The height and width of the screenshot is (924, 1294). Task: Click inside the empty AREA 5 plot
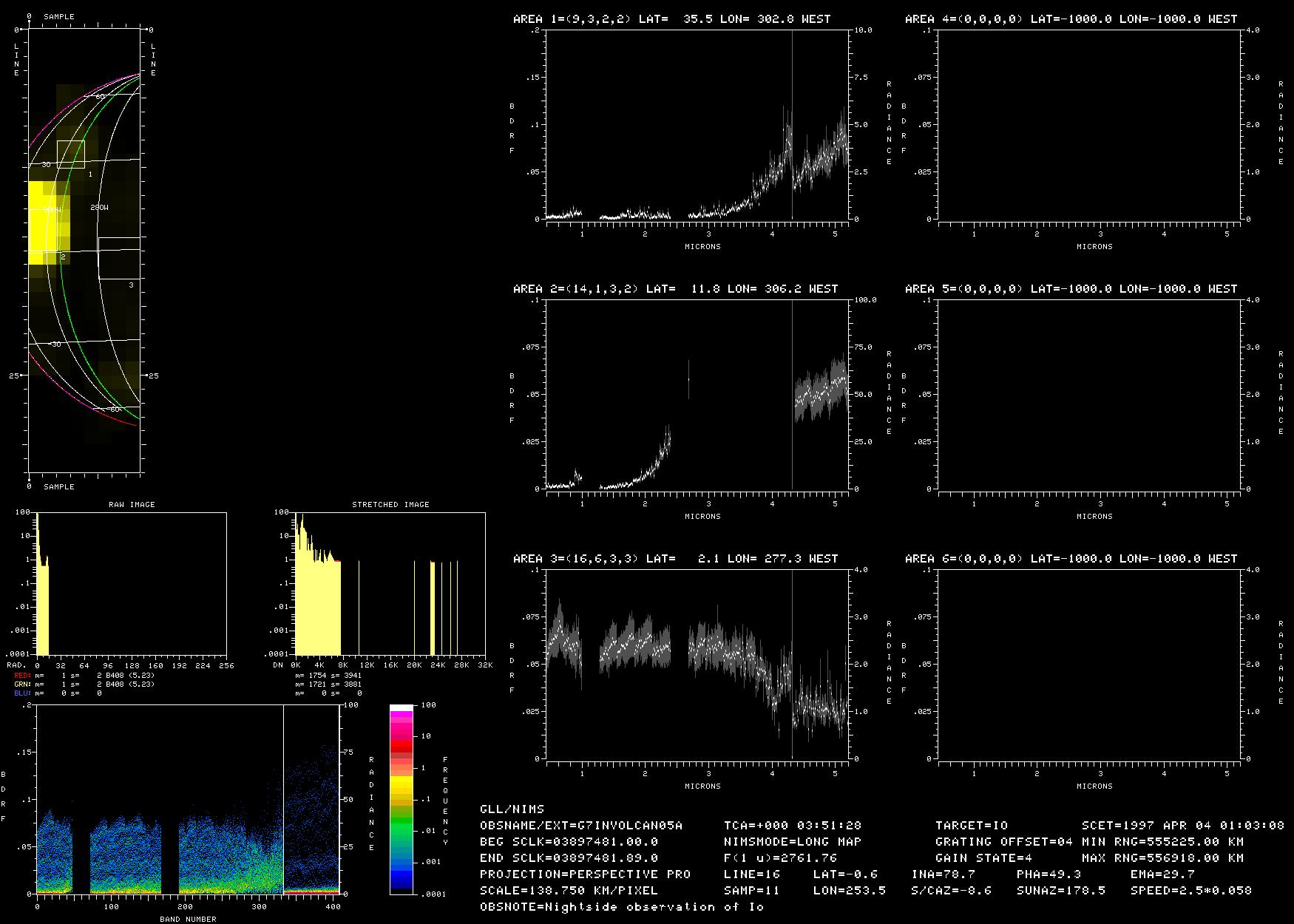pos(1089,394)
